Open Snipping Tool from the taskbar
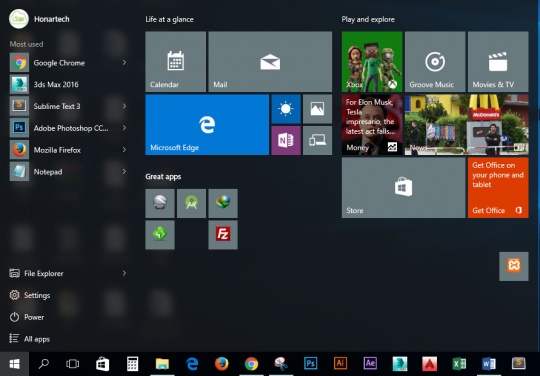The image size is (540, 376). (x=281, y=364)
